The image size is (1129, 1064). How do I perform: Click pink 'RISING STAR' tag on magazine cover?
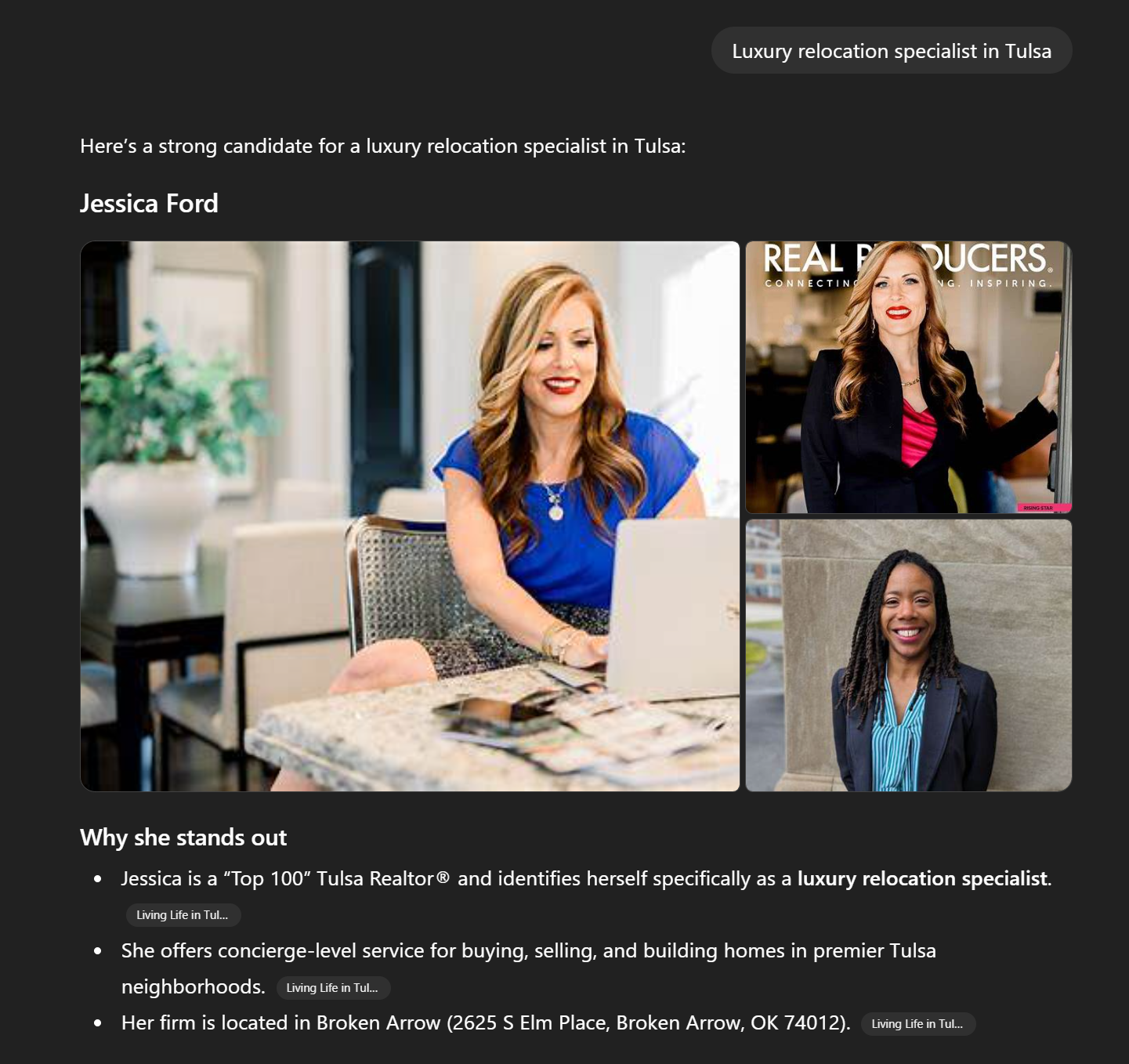click(1043, 508)
